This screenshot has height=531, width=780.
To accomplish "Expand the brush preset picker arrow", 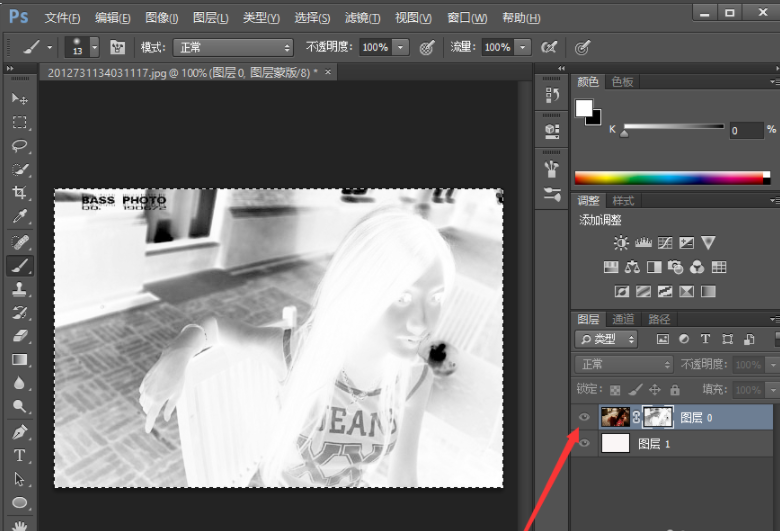I will tap(94, 47).
